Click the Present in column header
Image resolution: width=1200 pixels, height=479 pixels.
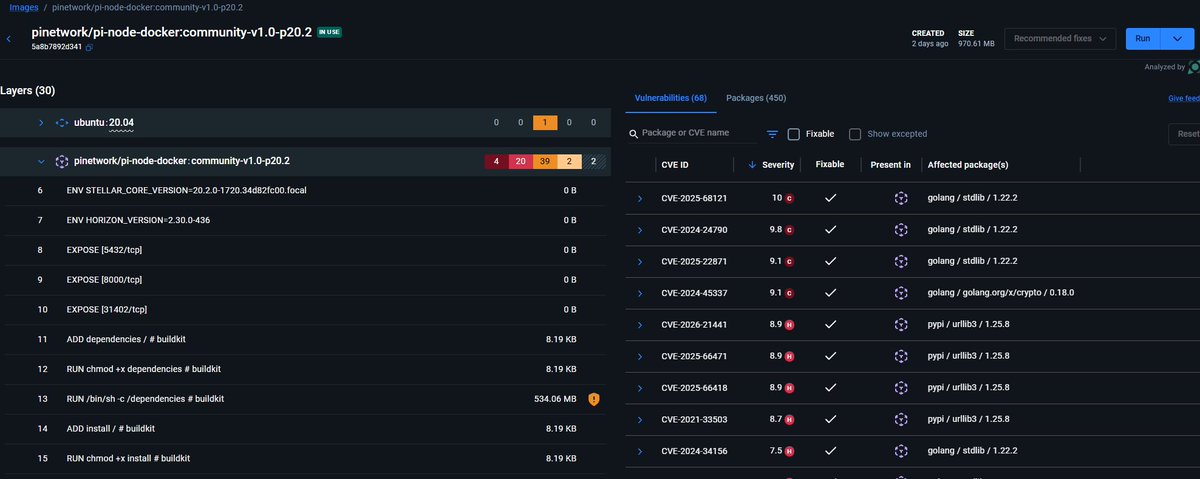(891, 165)
